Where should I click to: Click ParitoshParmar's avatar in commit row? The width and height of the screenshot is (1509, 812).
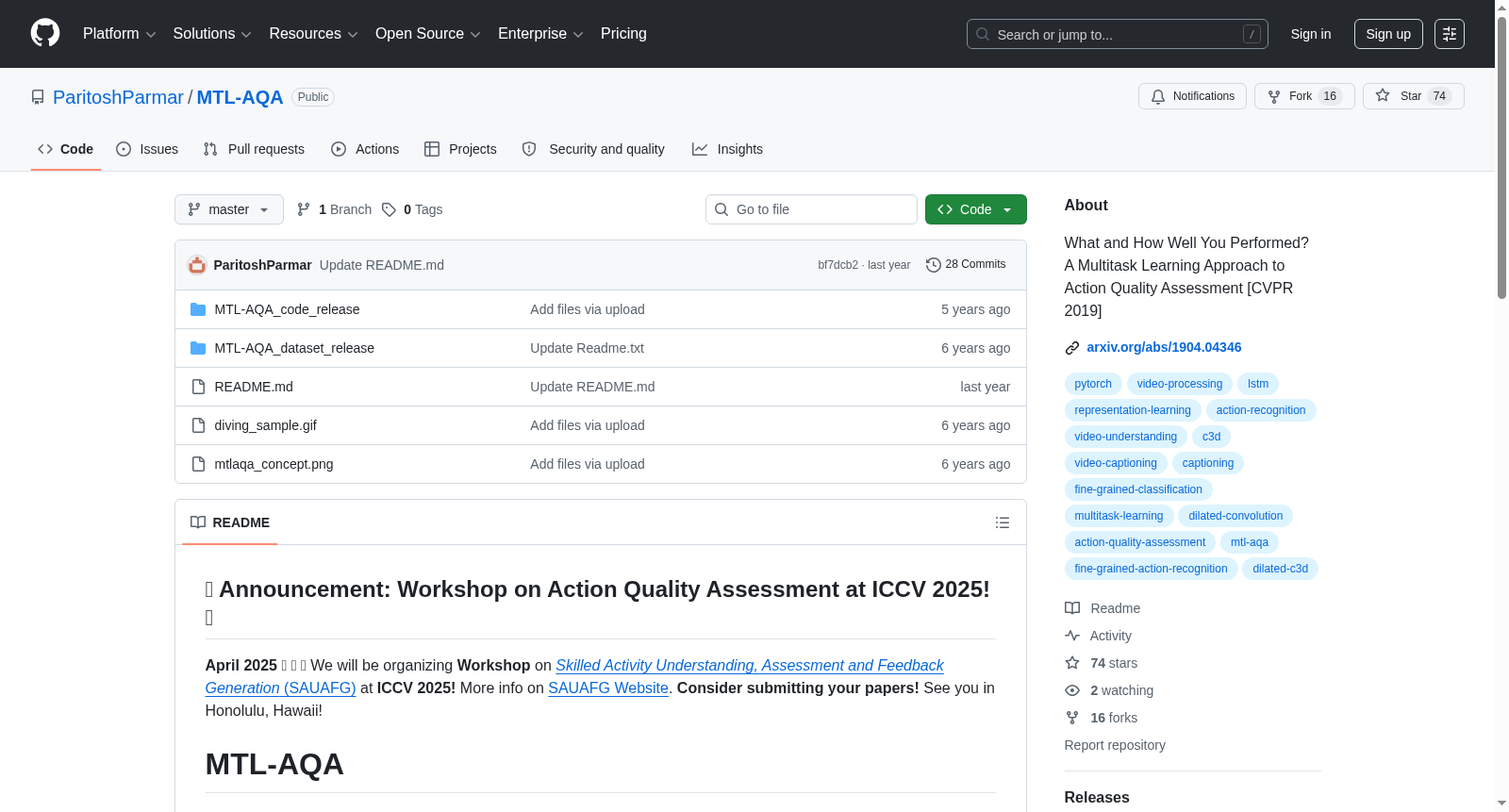197,265
